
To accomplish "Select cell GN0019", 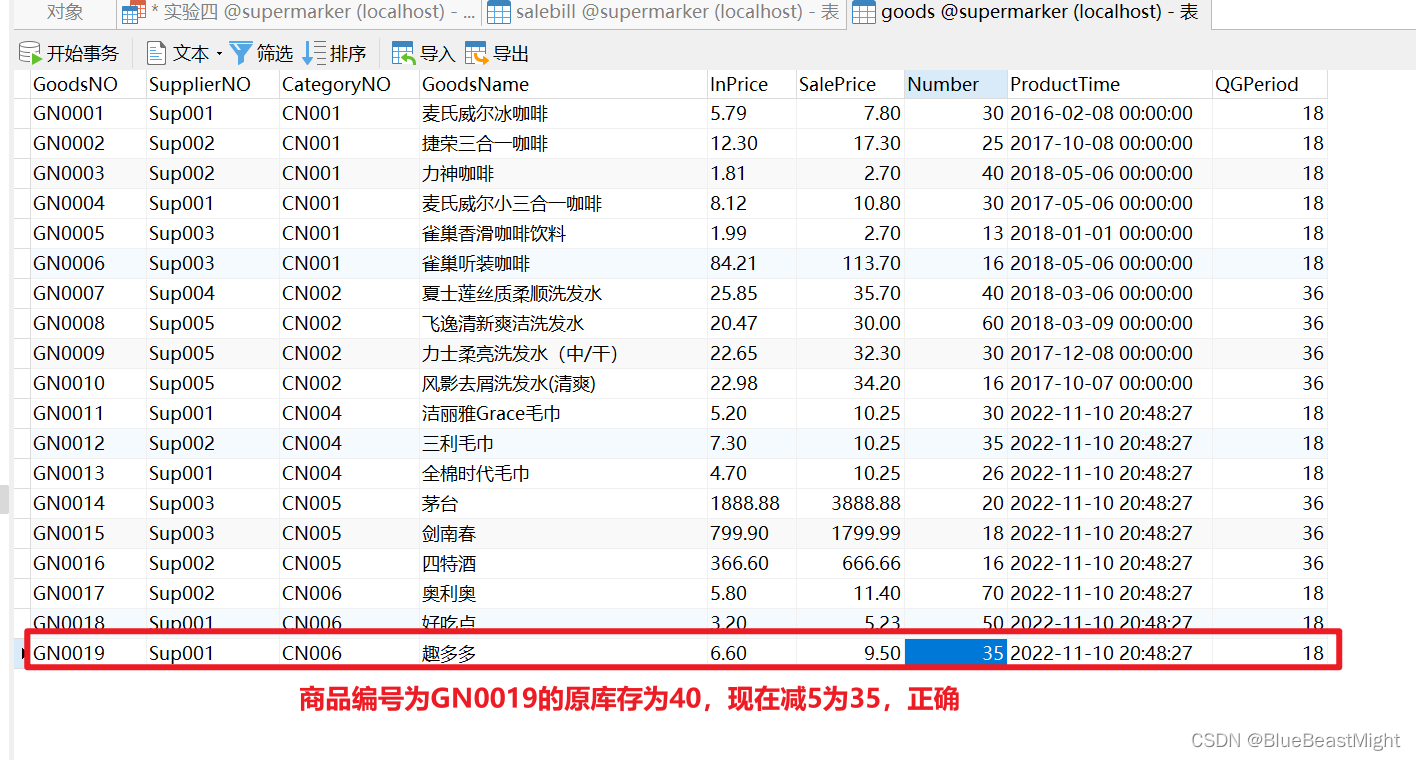I will point(88,653).
